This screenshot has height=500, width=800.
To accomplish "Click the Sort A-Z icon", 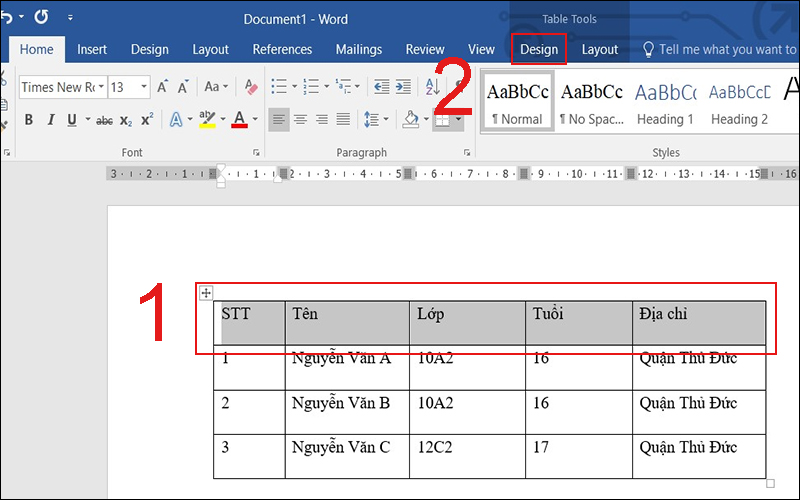I will [x=433, y=87].
